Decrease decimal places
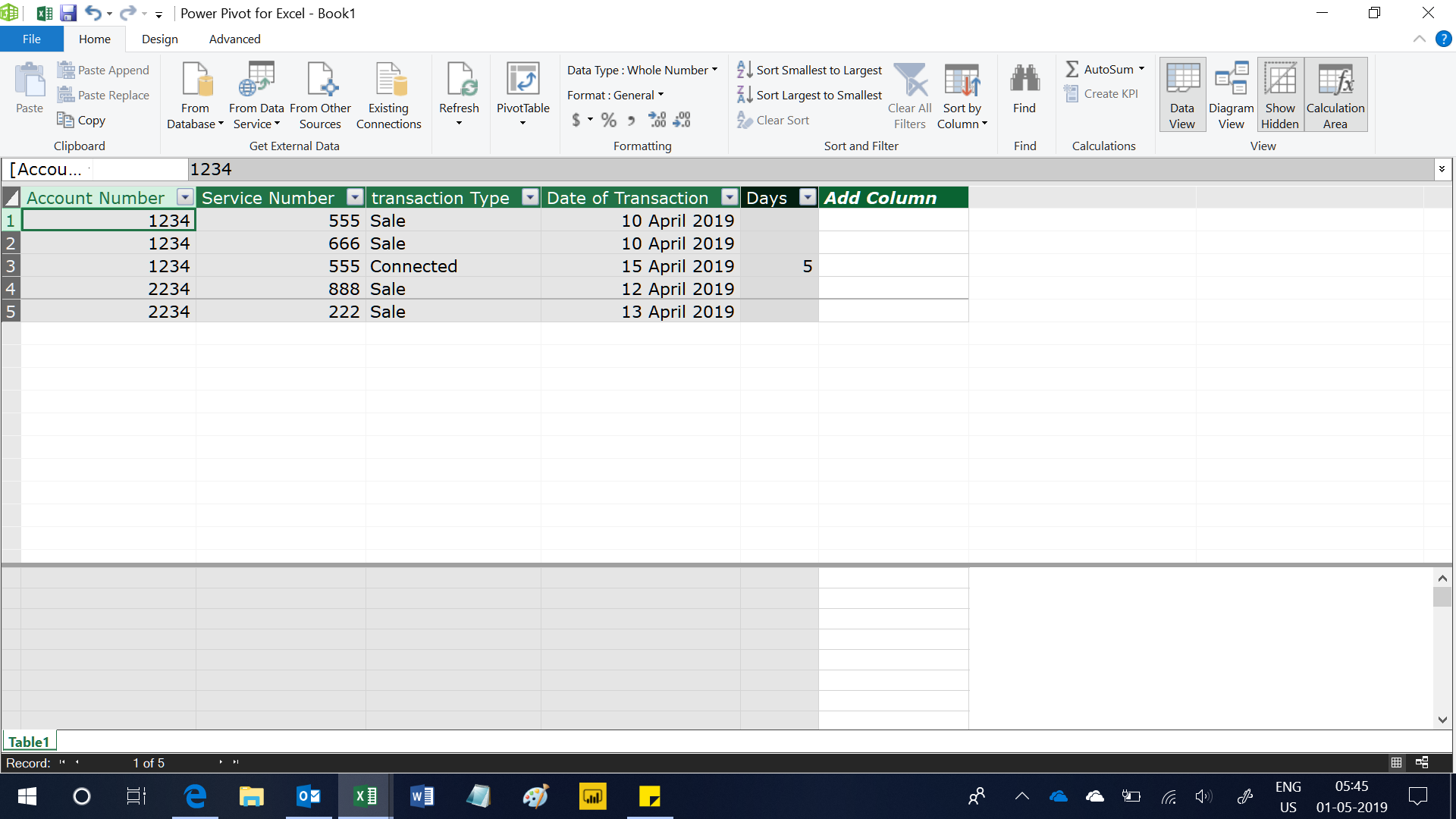The image size is (1456, 819). coord(682,120)
